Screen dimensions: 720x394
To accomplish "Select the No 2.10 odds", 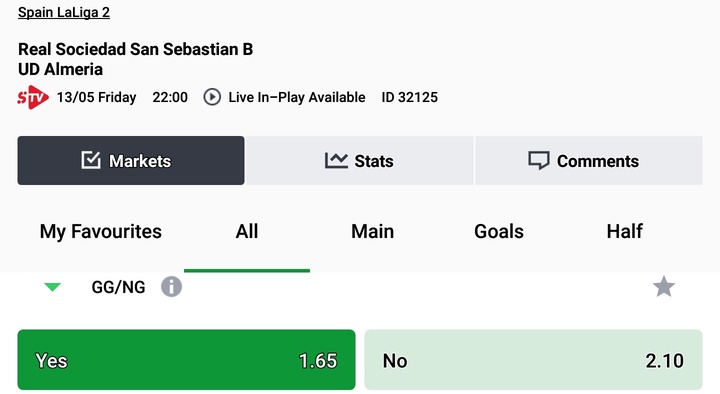I will [534, 360].
